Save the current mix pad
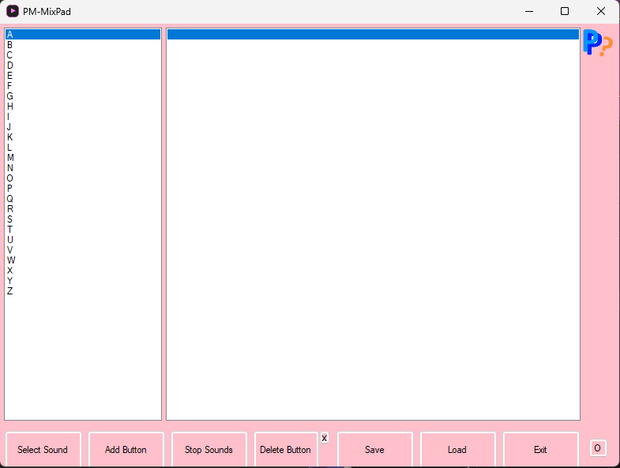 pyautogui.click(x=375, y=449)
